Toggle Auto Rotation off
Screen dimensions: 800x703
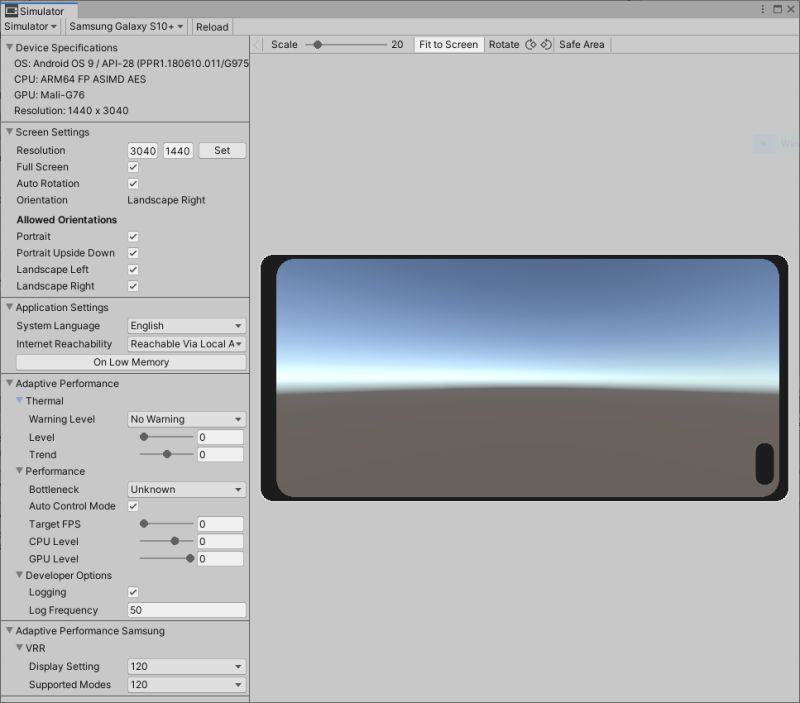(x=131, y=183)
